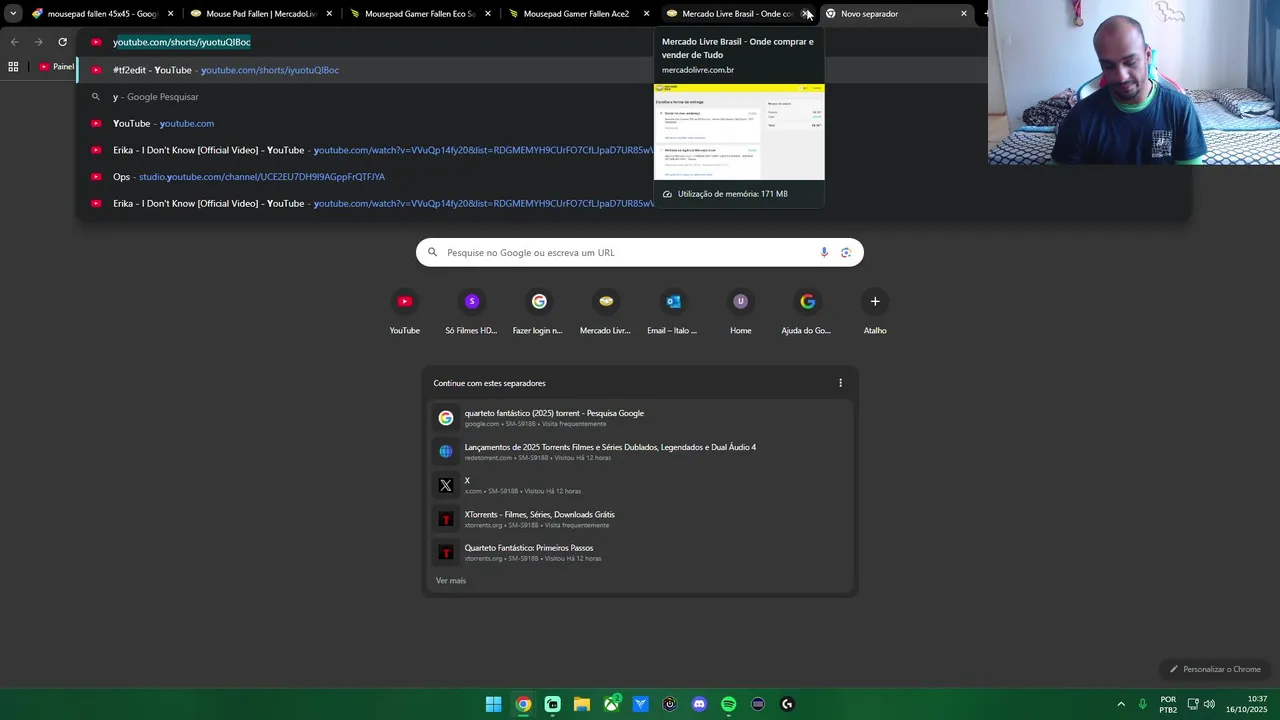Open 'Lançamentos de 2025 Torrents Filmes e Séries'
Viewport: 1280px width, 720px height.
coord(640,451)
